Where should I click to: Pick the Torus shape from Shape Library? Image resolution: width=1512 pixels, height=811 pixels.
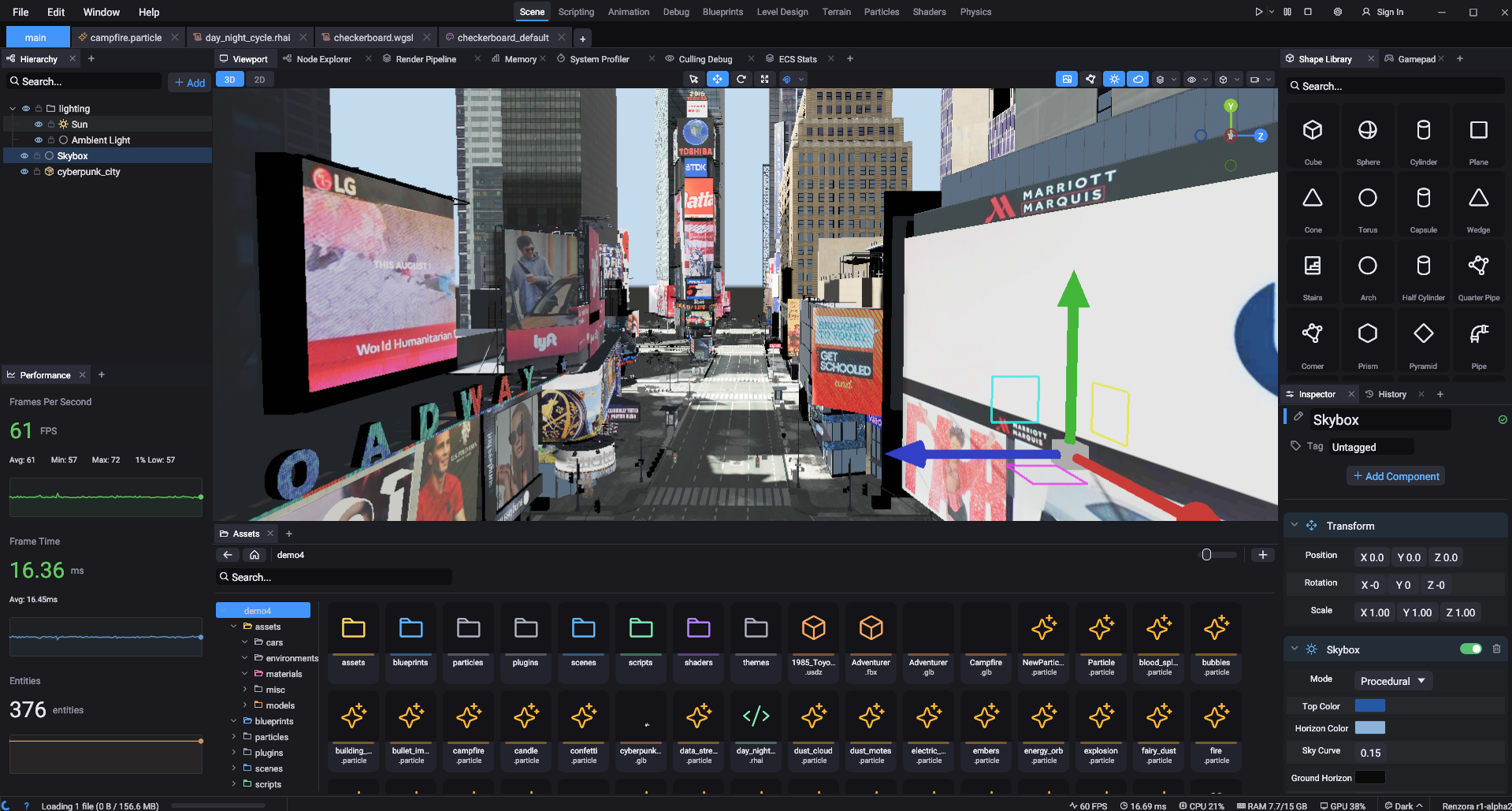tap(1368, 203)
